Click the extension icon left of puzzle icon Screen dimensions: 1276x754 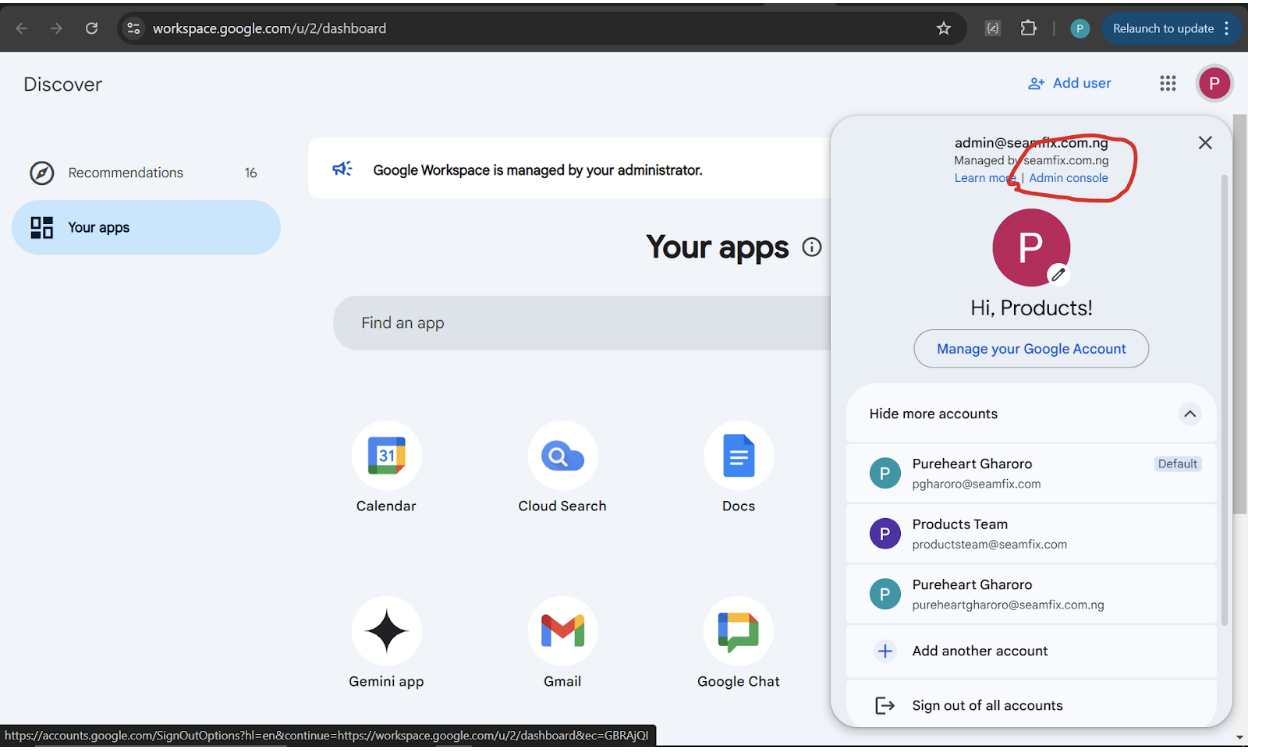[x=992, y=28]
